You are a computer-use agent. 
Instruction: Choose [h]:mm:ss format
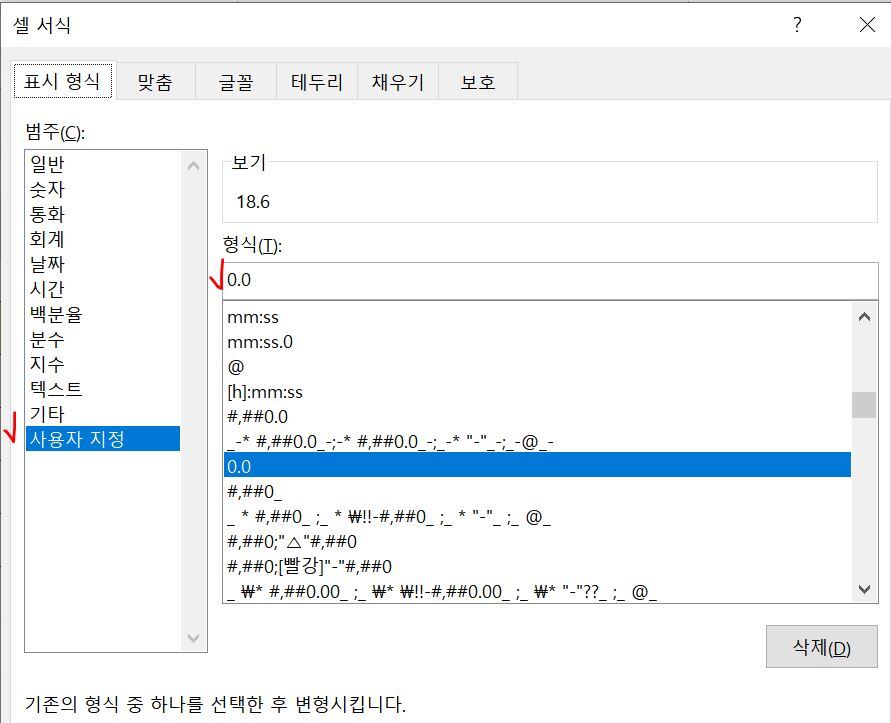pyautogui.click(x=537, y=392)
